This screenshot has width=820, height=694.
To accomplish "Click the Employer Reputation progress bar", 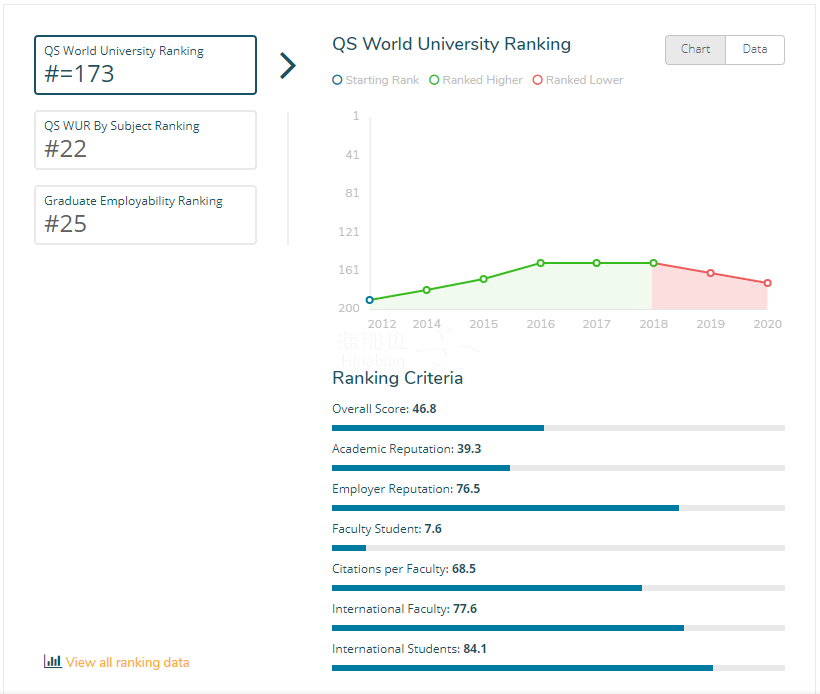I will pos(559,508).
